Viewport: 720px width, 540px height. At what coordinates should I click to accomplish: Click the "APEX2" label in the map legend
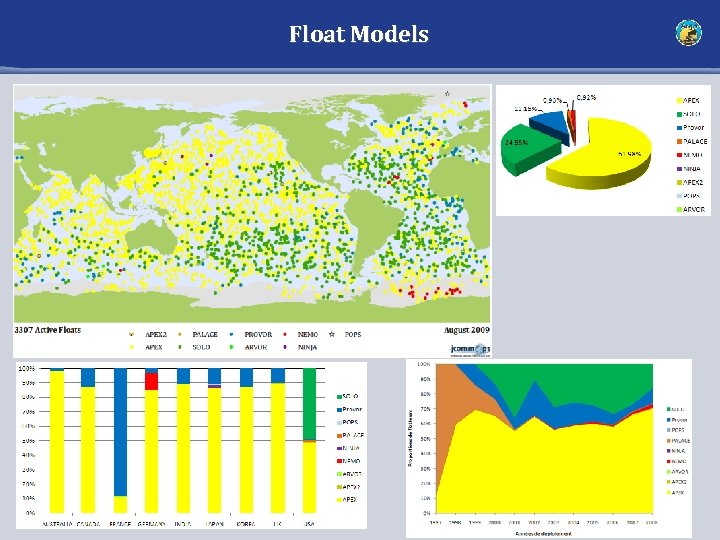point(156,334)
